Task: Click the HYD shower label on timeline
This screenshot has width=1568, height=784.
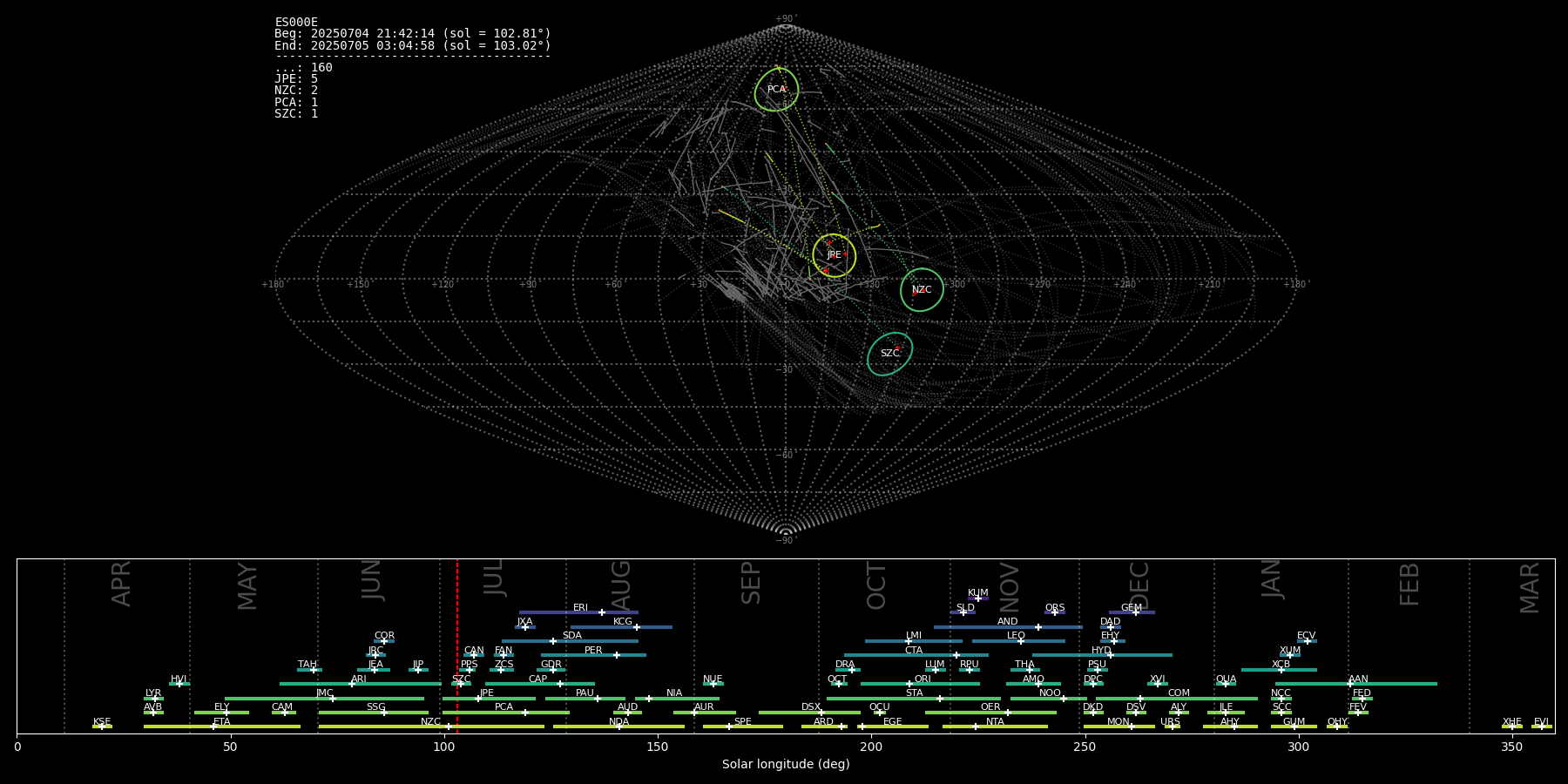Action: [1102, 651]
